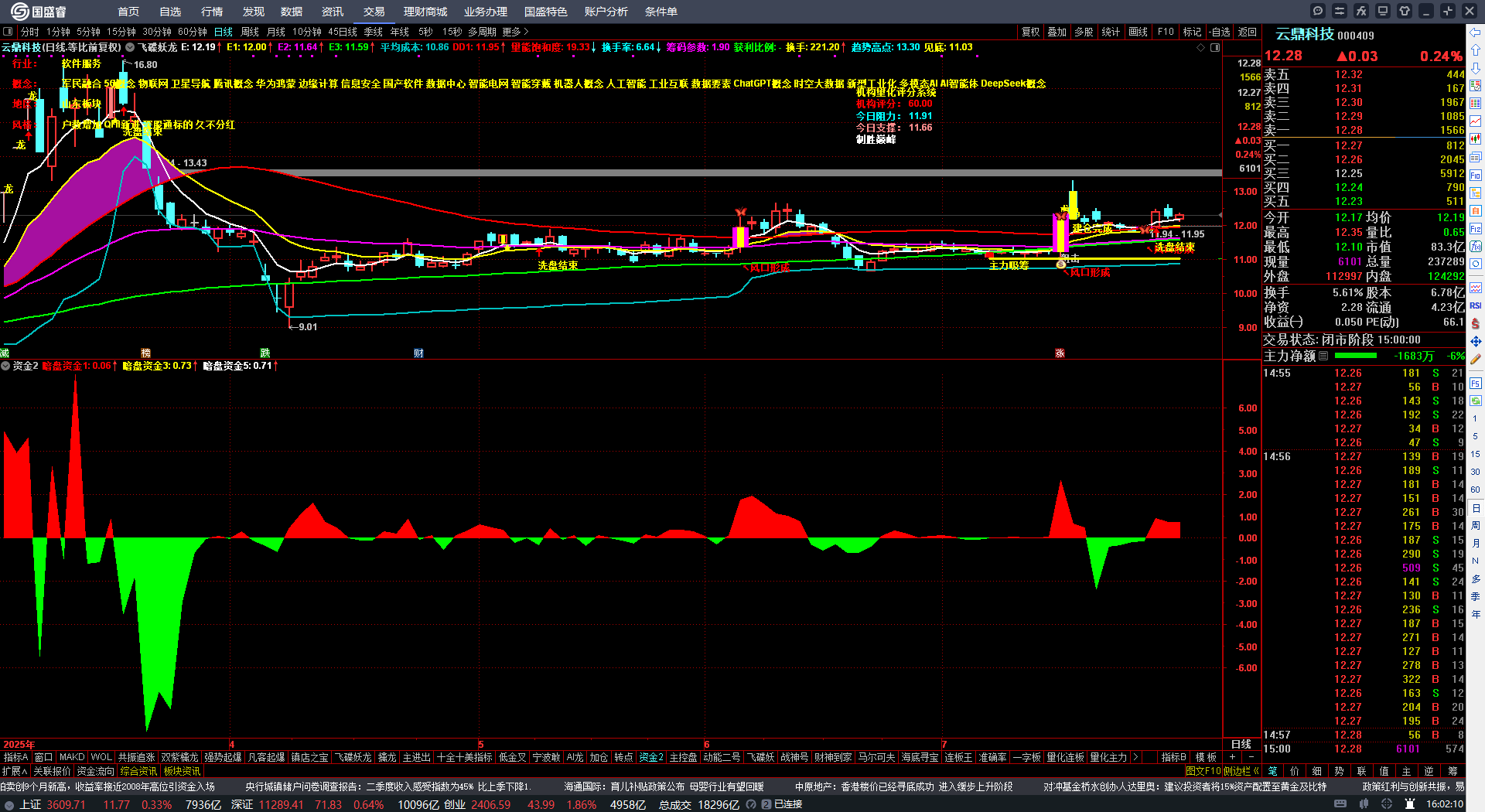Click the monitor screen icon in title bar

(x=1383, y=11)
